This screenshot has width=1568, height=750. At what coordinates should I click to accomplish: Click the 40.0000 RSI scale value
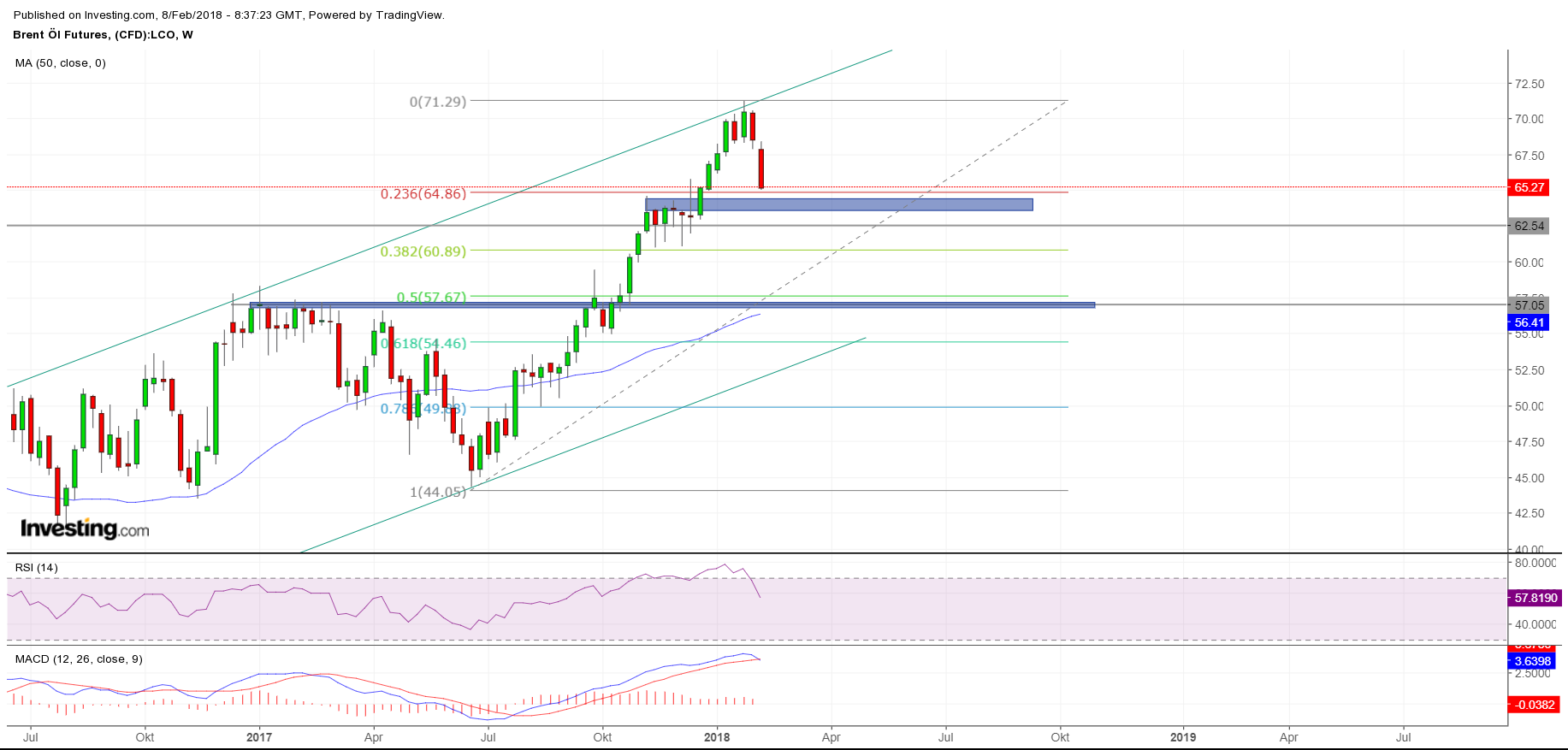coord(1535,624)
